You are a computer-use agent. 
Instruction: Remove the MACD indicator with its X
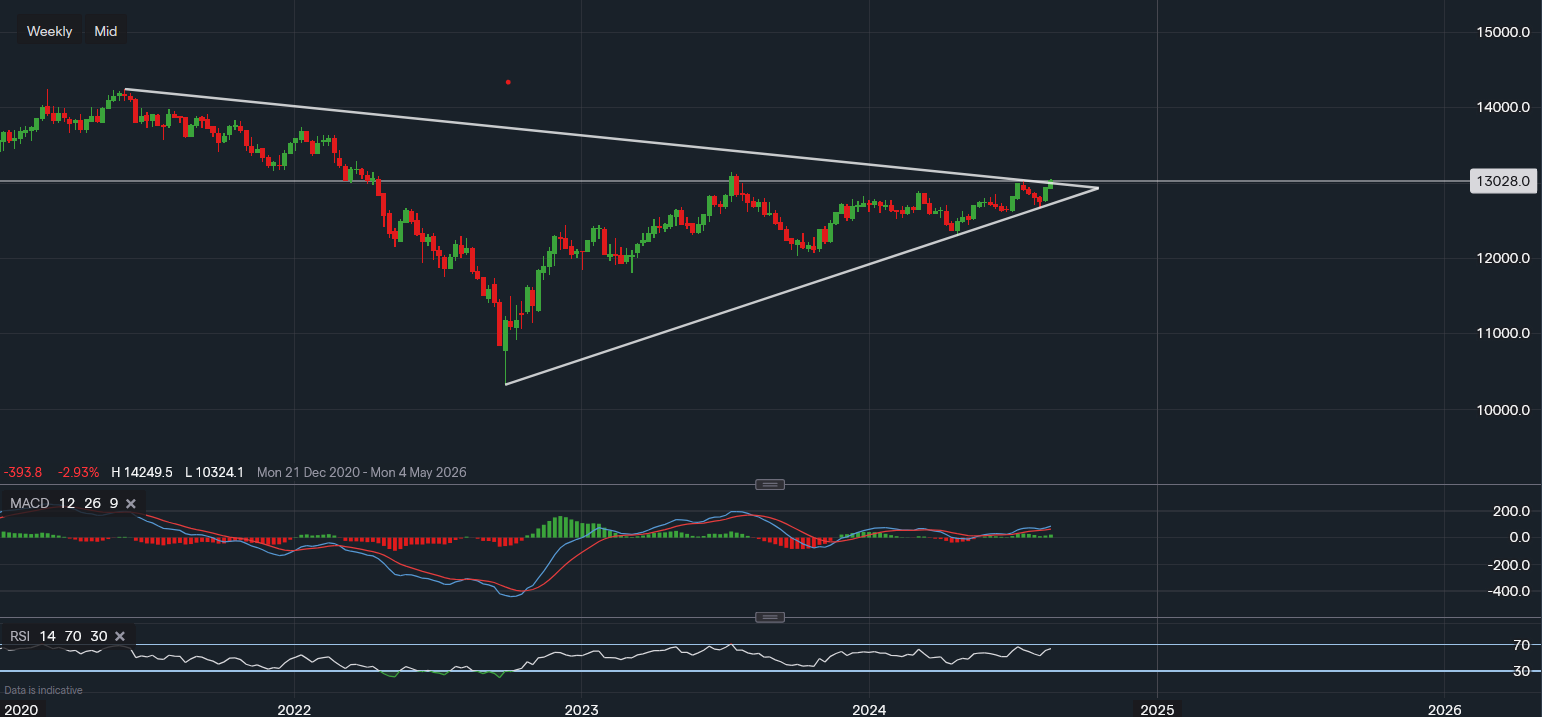130,503
